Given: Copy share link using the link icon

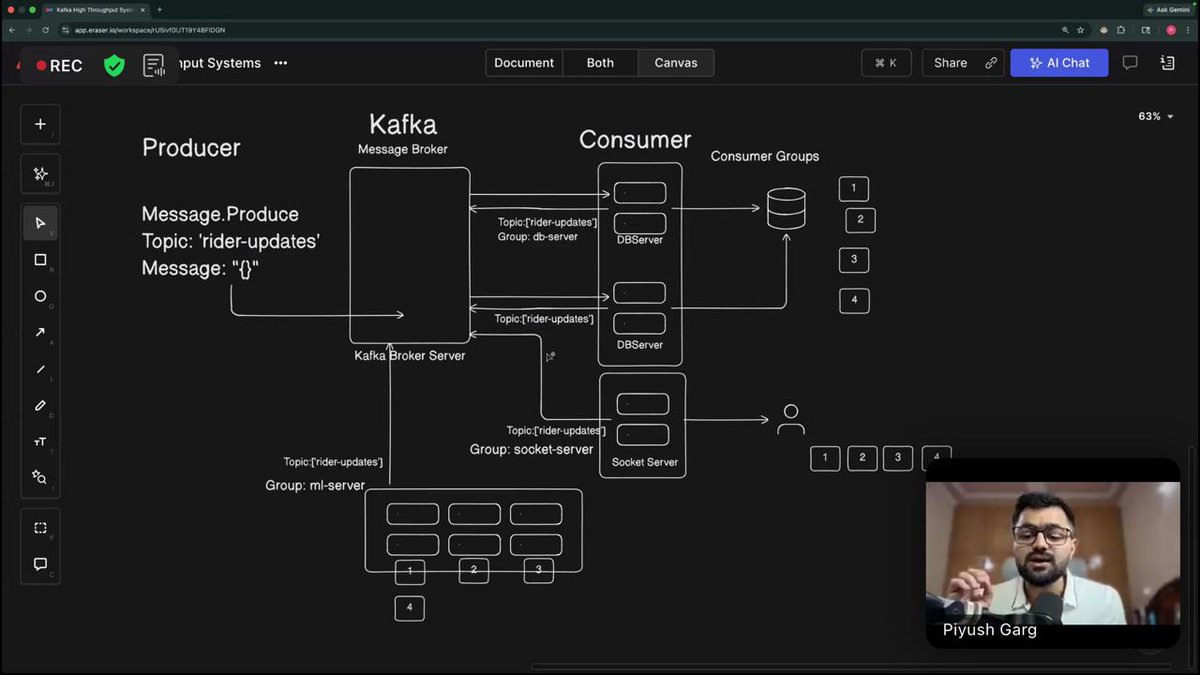Looking at the screenshot, I should 991,63.
